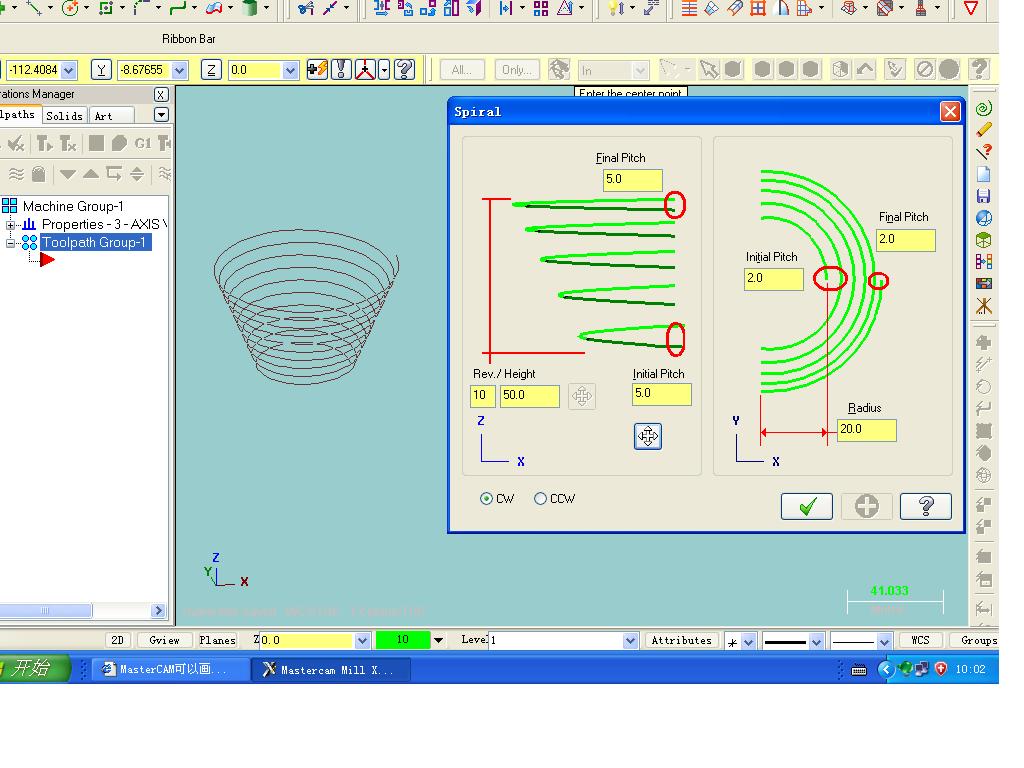Switch to the Art tab
The image size is (1024, 768).
104,115
